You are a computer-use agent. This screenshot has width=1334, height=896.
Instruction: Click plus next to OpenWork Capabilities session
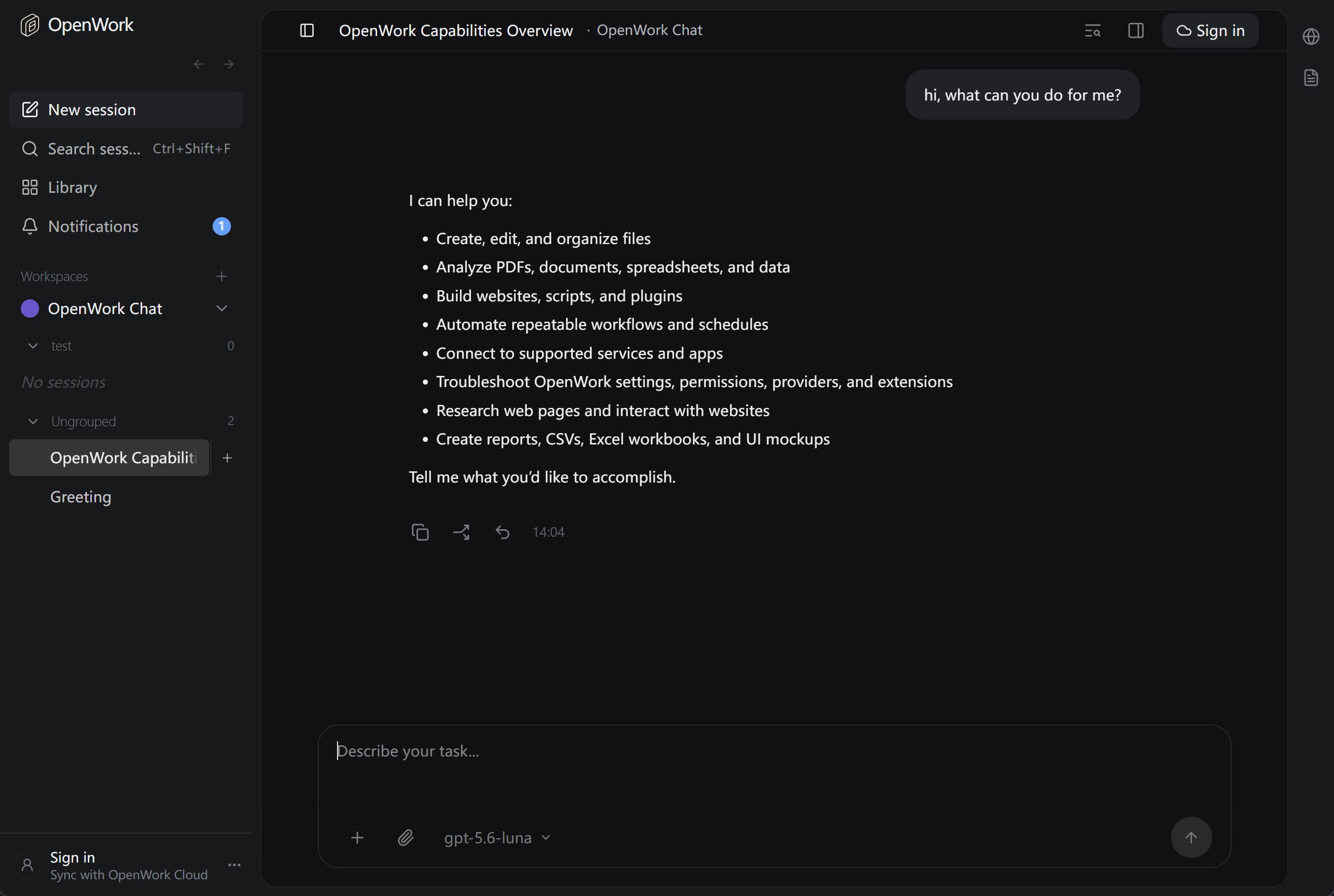tap(227, 458)
